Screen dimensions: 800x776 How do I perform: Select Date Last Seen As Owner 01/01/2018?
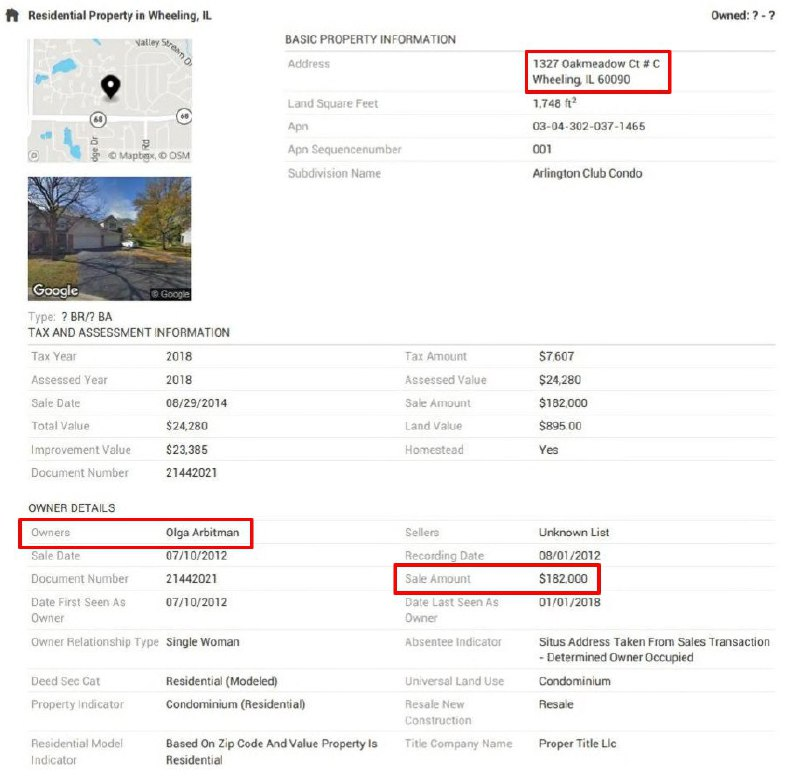point(570,603)
